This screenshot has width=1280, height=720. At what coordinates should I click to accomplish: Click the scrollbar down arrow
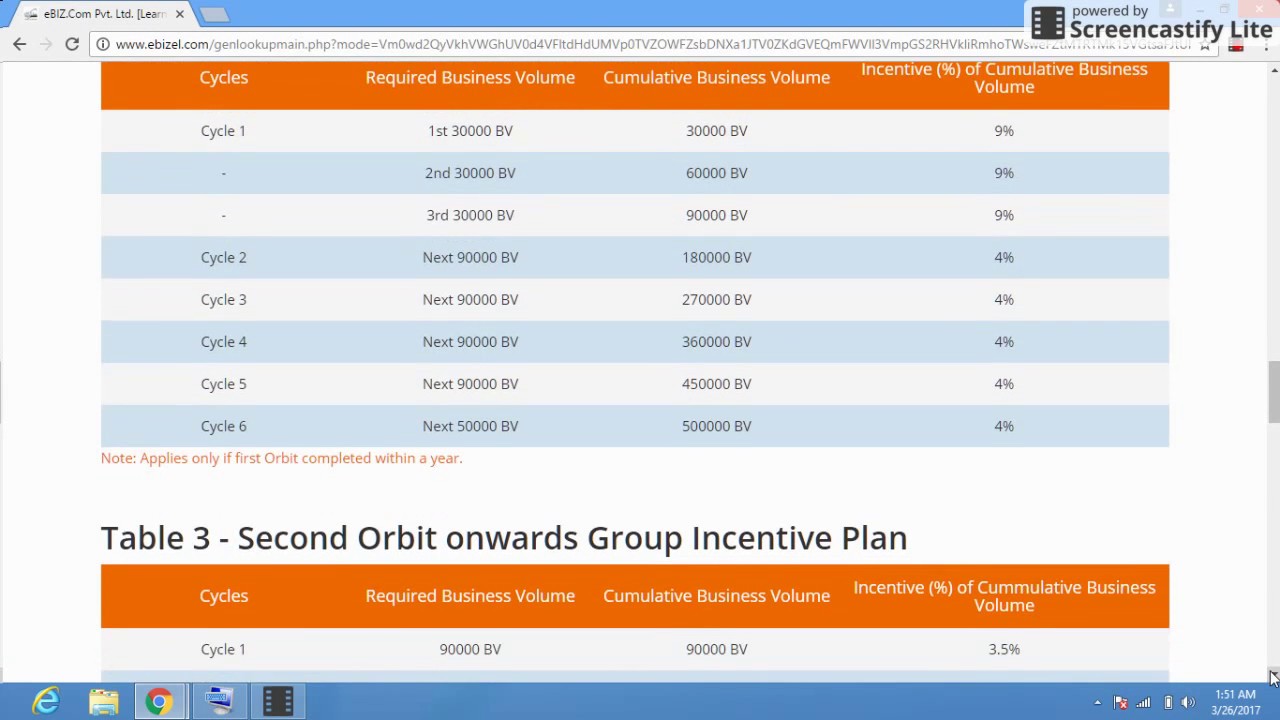1274,677
